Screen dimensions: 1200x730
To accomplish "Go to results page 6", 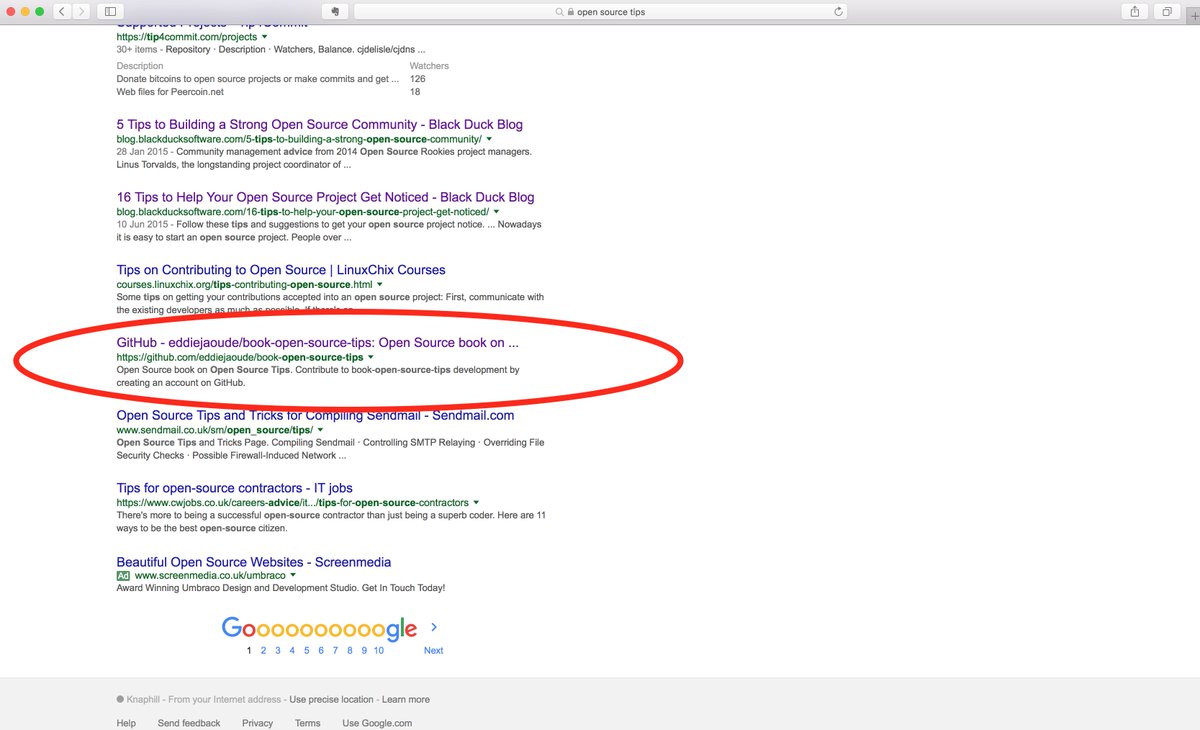I will [x=321, y=650].
